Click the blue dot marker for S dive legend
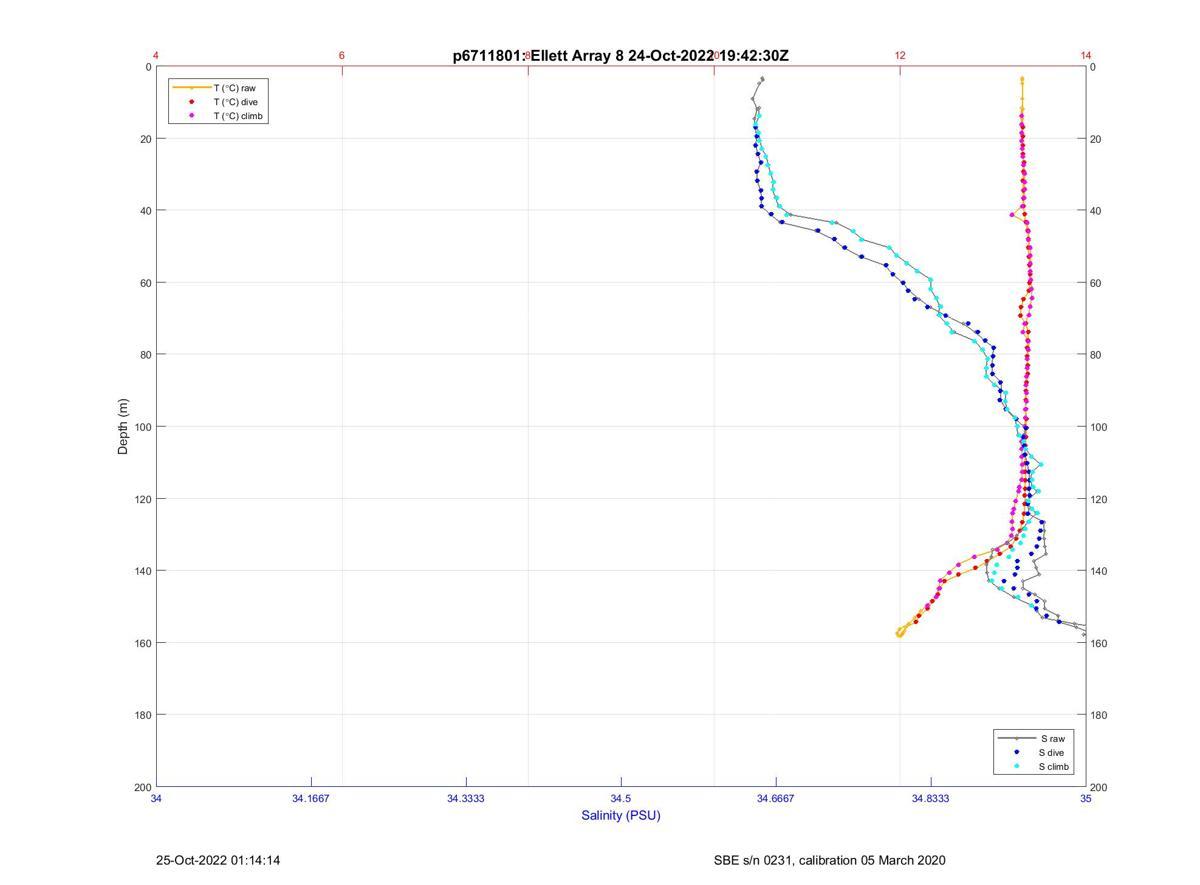 [1016, 752]
